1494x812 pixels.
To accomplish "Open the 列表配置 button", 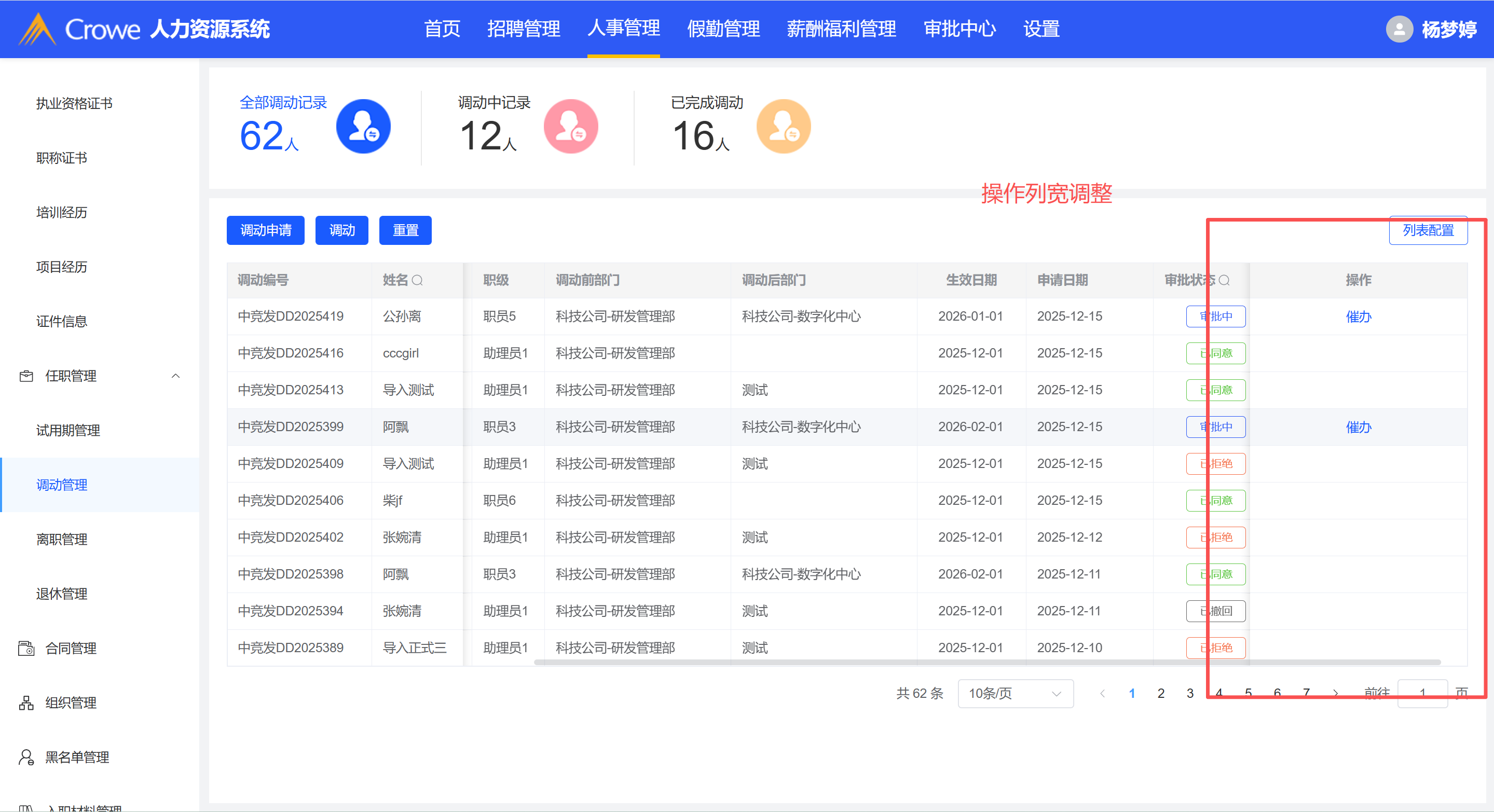I will pos(1428,231).
